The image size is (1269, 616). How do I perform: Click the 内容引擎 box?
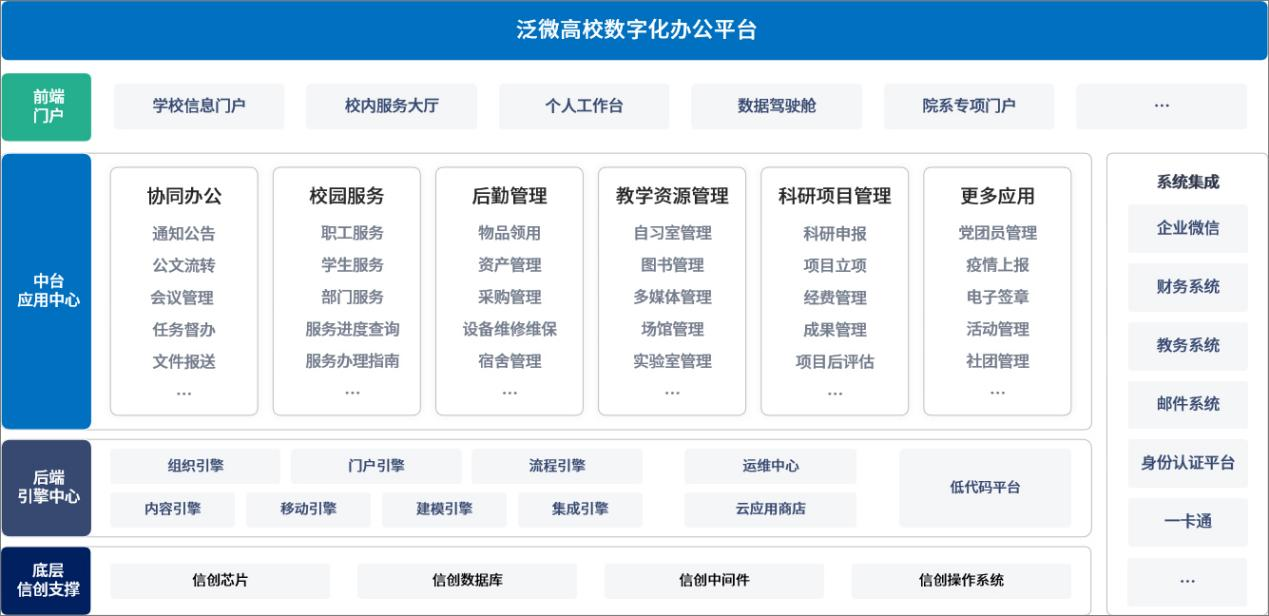click(172, 509)
